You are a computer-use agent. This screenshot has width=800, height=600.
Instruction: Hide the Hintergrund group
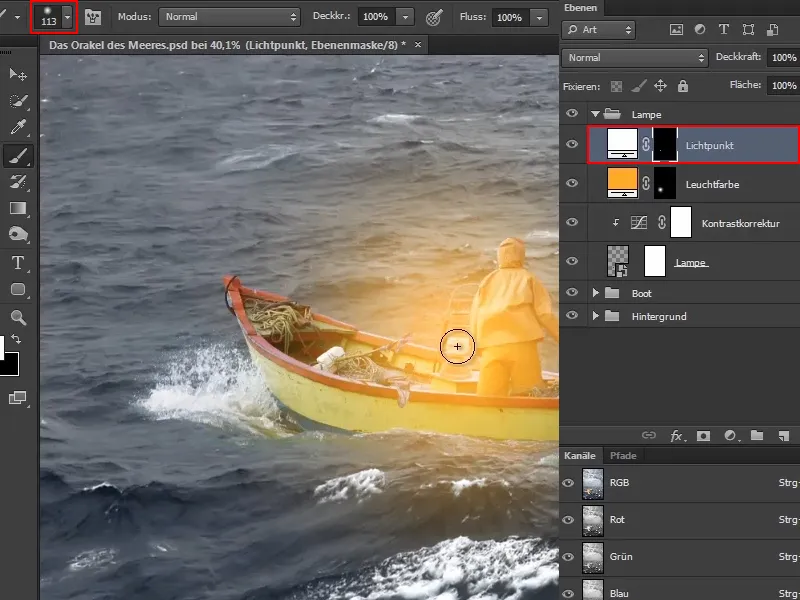pos(572,315)
